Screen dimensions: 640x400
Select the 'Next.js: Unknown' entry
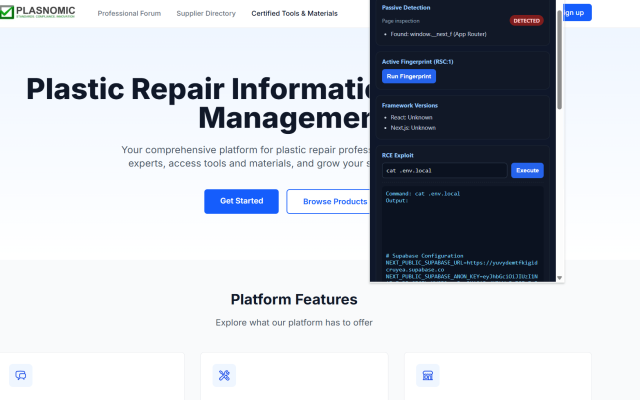pos(413,128)
